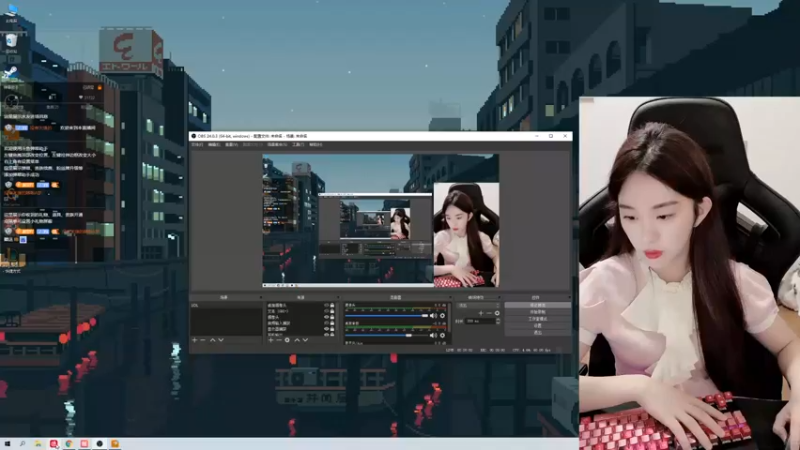The width and height of the screenshot is (800, 450).
Task: Open This PC desktop icon
Action: (x=11, y=12)
